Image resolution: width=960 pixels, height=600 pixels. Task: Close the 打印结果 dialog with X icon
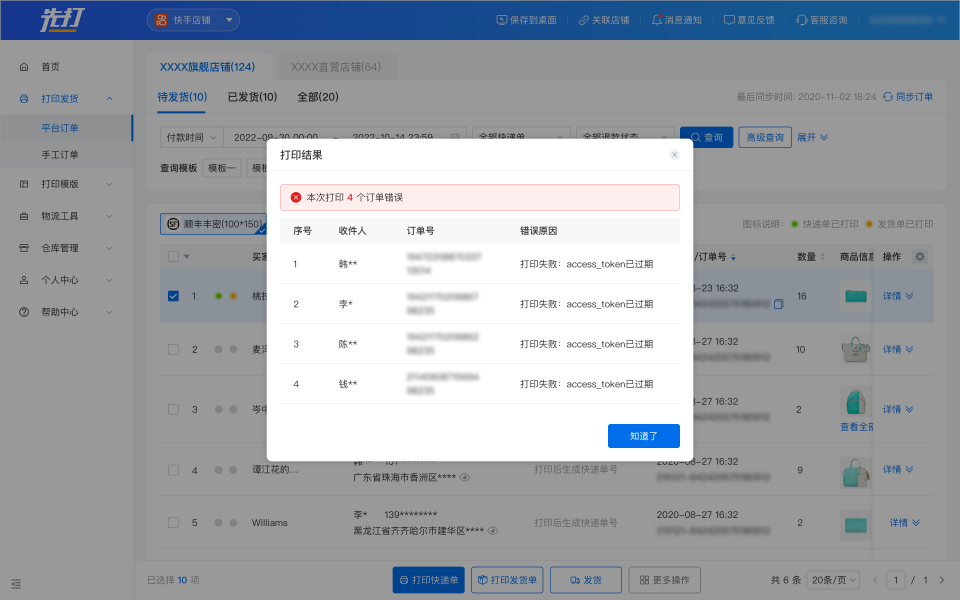pyautogui.click(x=674, y=155)
